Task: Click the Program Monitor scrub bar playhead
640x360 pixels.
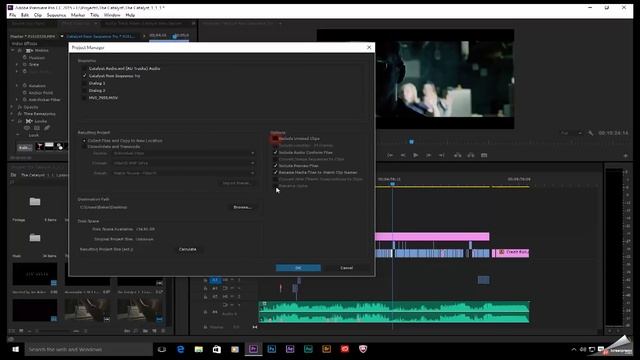Action: point(411,142)
